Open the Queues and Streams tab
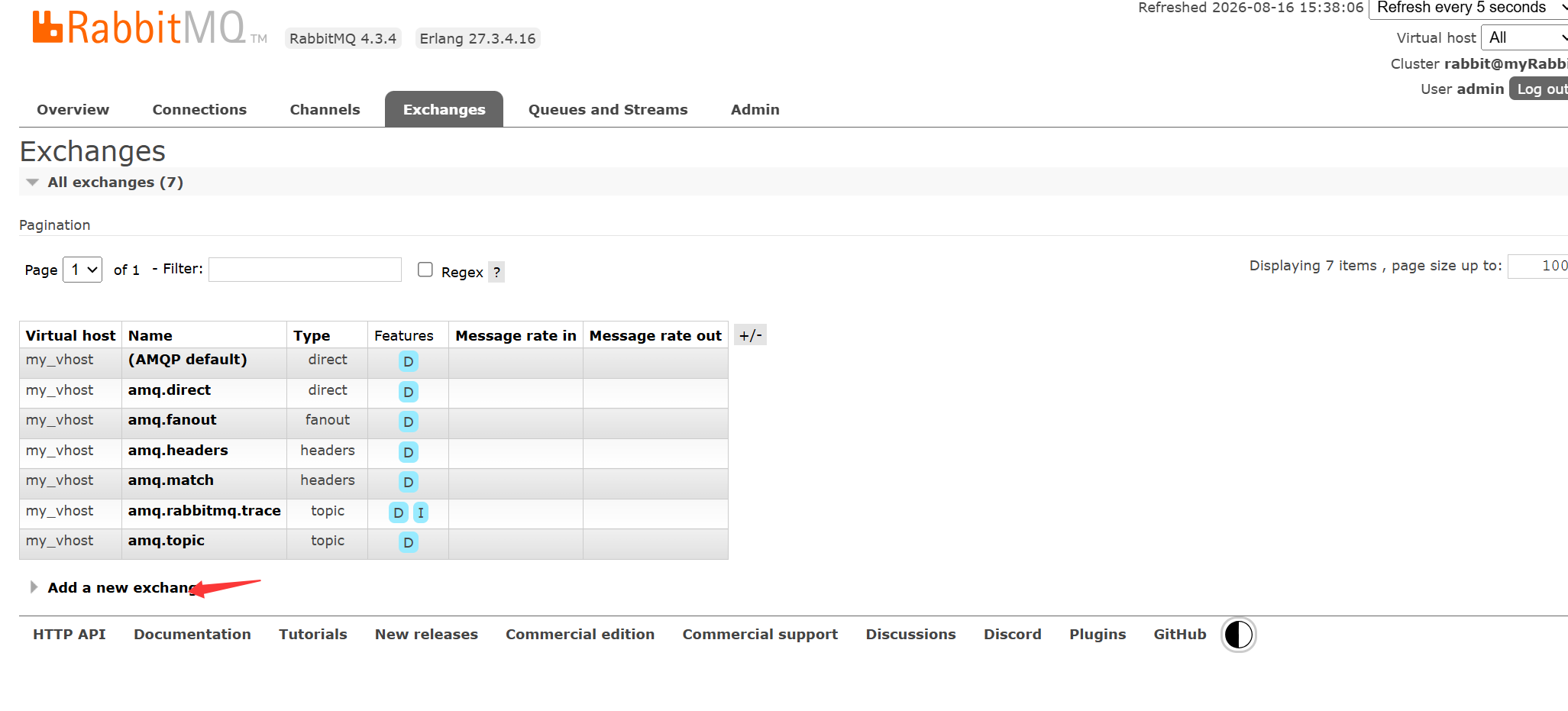This screenshot has height=711, width=1568. (608, 109)
